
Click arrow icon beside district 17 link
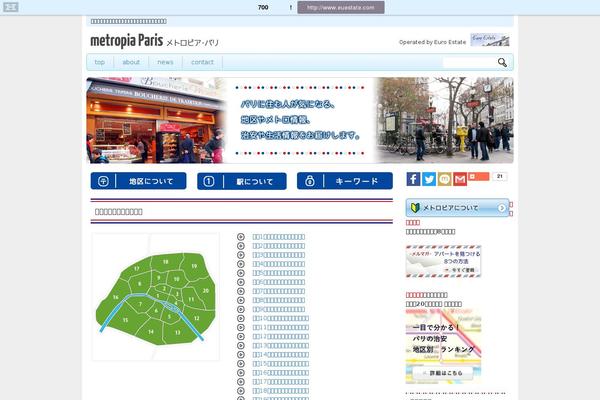pyautogui.click(x=241, y=382)
